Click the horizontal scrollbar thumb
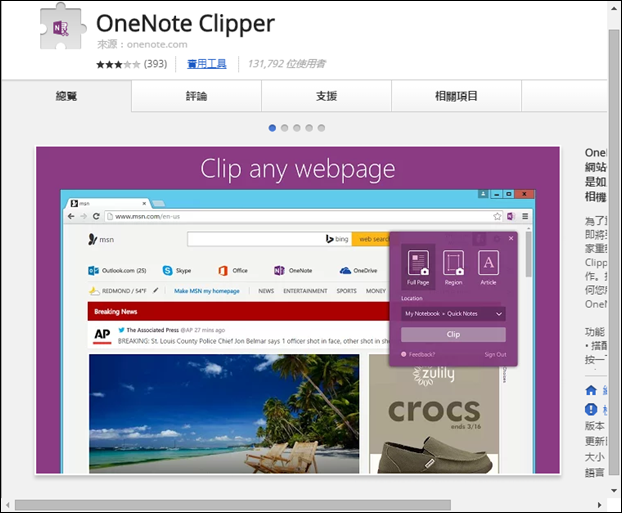 click(233, 505)
